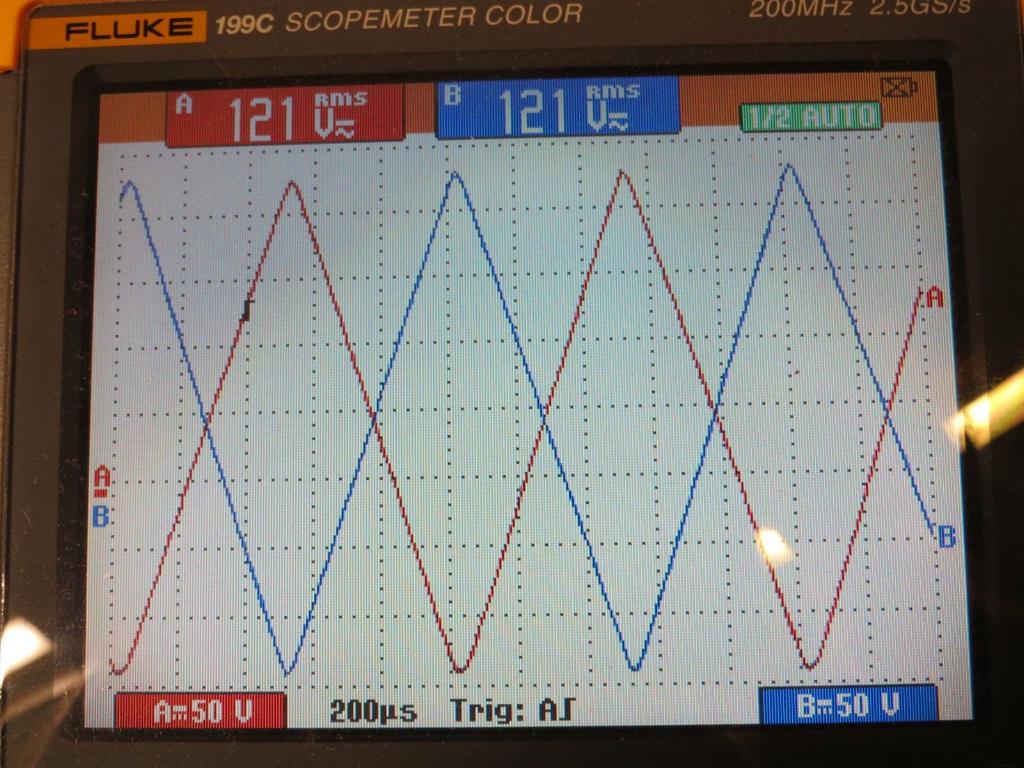1024x768 pixels.
Task: Toggle the green 1/2 AUTO indicator
Action: [x=811, y=116]
